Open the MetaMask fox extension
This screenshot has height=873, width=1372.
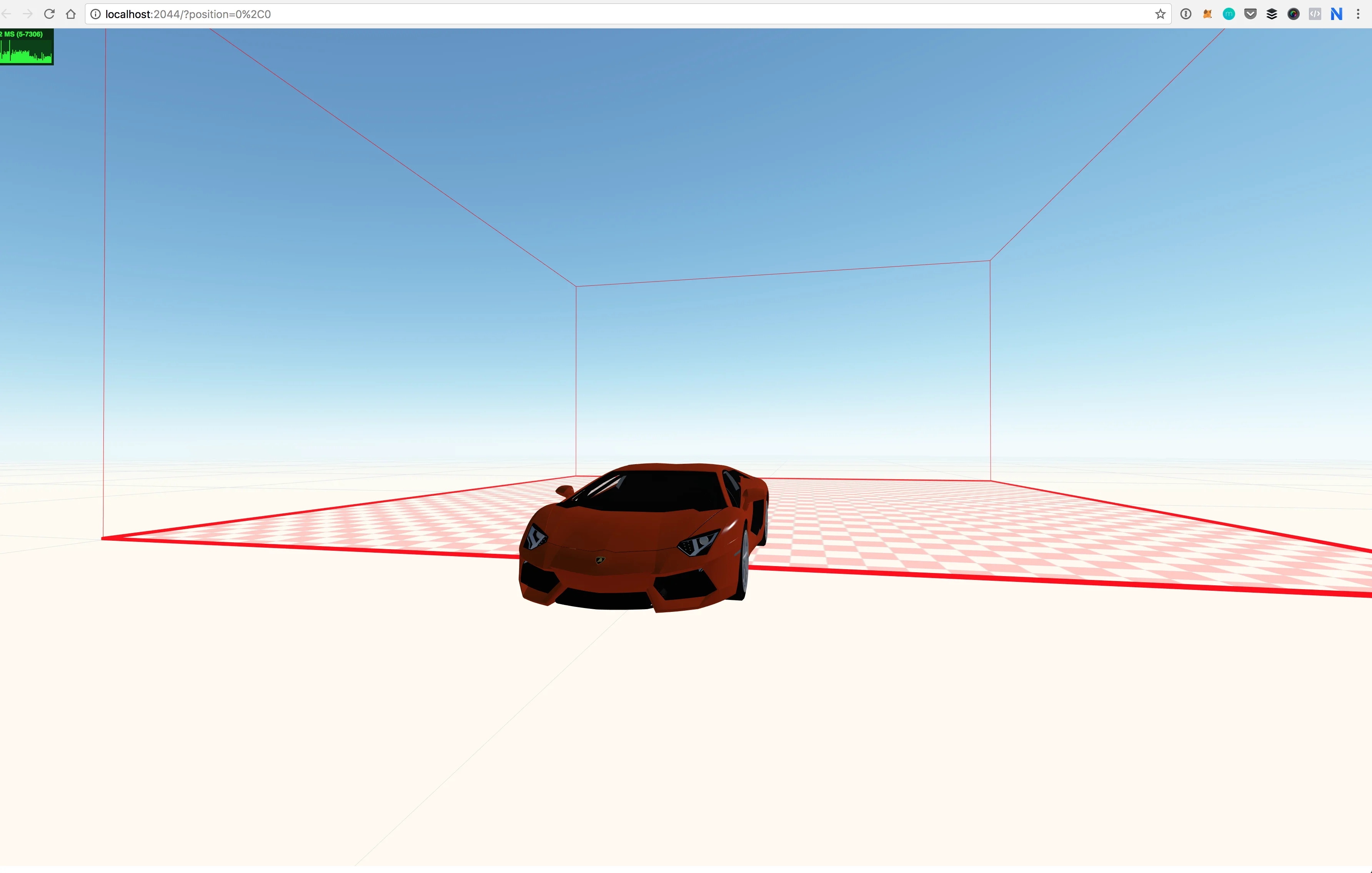point(1207,14)
